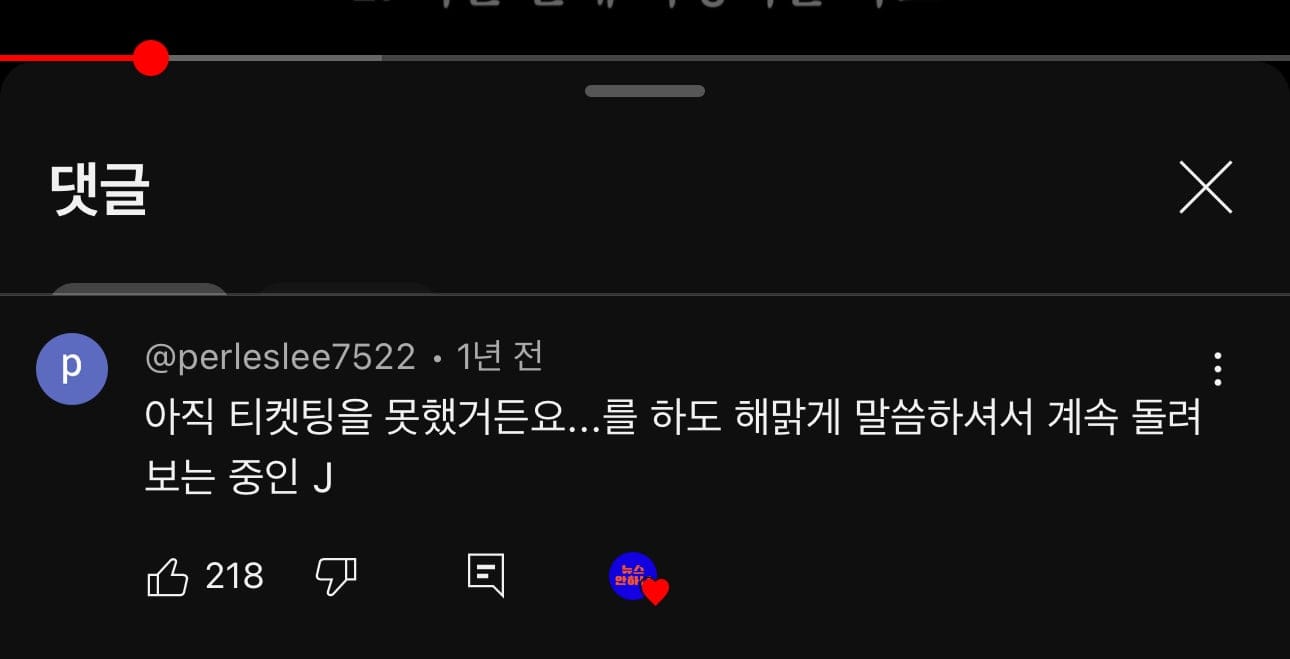
Task: Seek to the unplayed dark progress section
Action: [835, 58]
